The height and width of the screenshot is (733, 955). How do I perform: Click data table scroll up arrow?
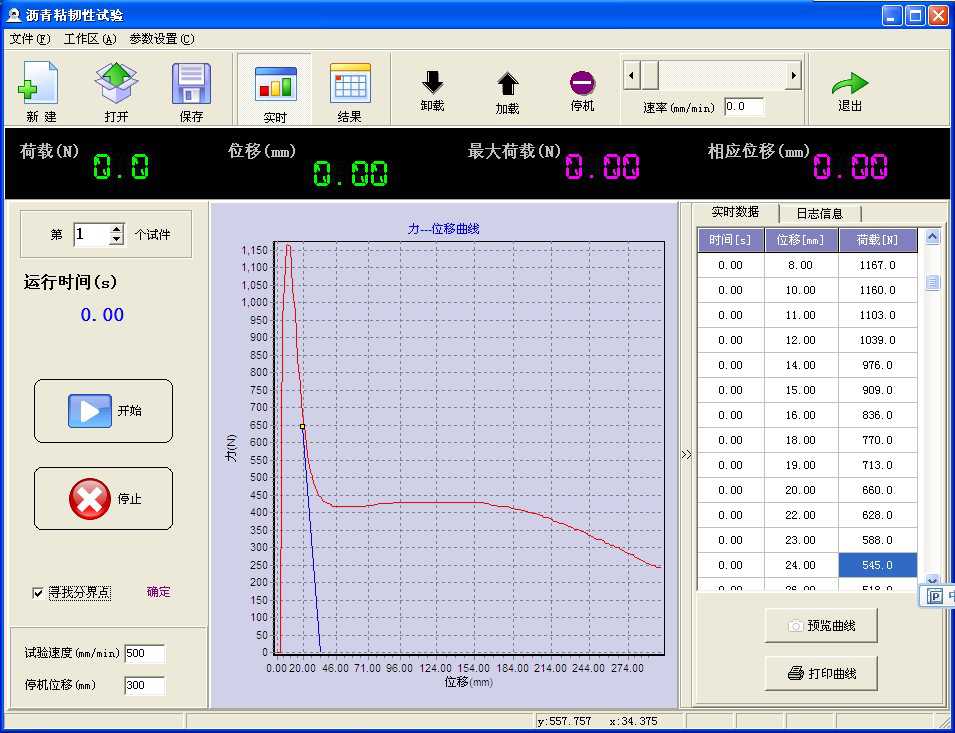pyautogui.click(x=932, y=237)
